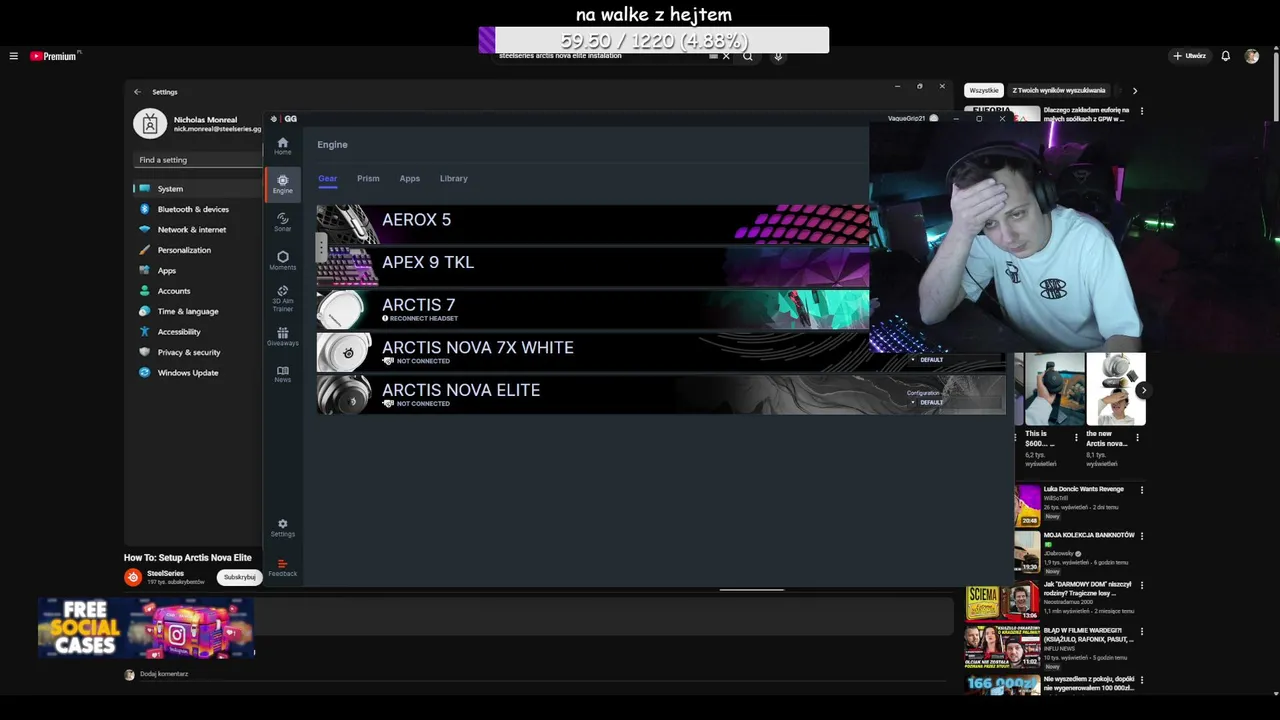Image resolution: width=1280 pixels, height=720 pixels.
Task: Click the Utwórz create button
Action: pyautogui.click(x=1189, y=56)
